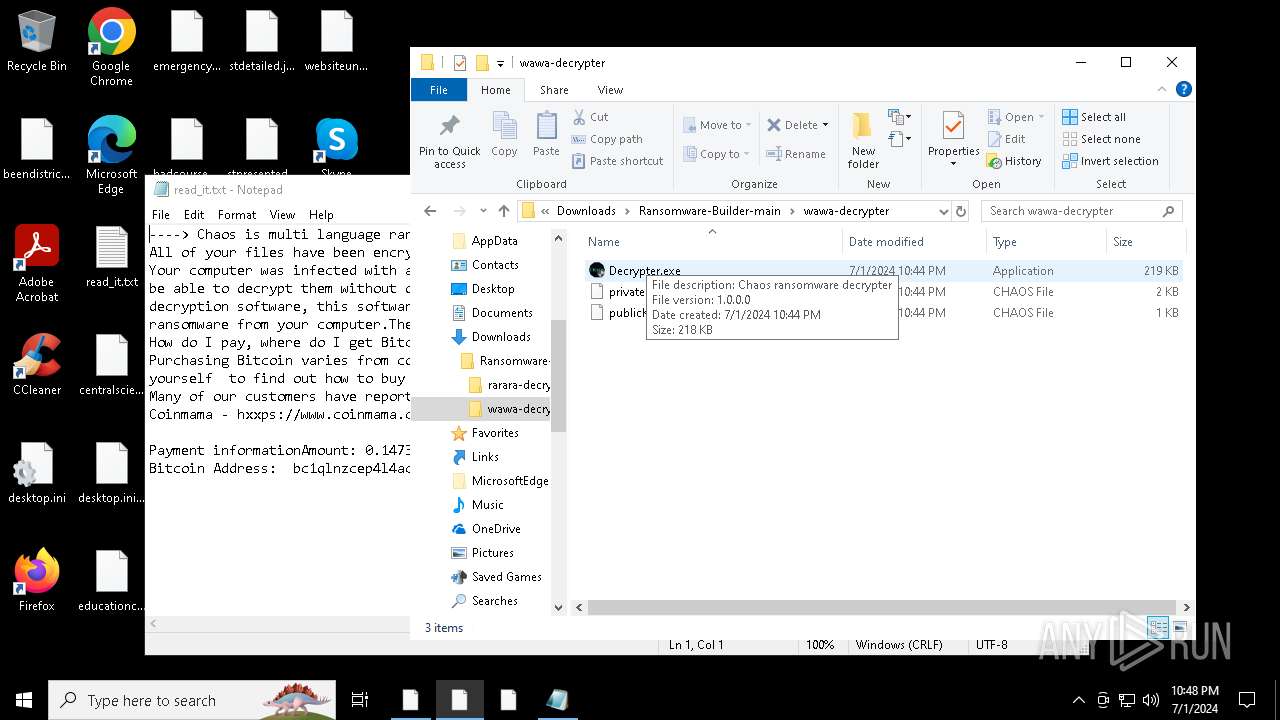The height and width of the screenshot is (720, 1280).
Task: Open Notepad Edit menu
Action: (x=194, y=214)
